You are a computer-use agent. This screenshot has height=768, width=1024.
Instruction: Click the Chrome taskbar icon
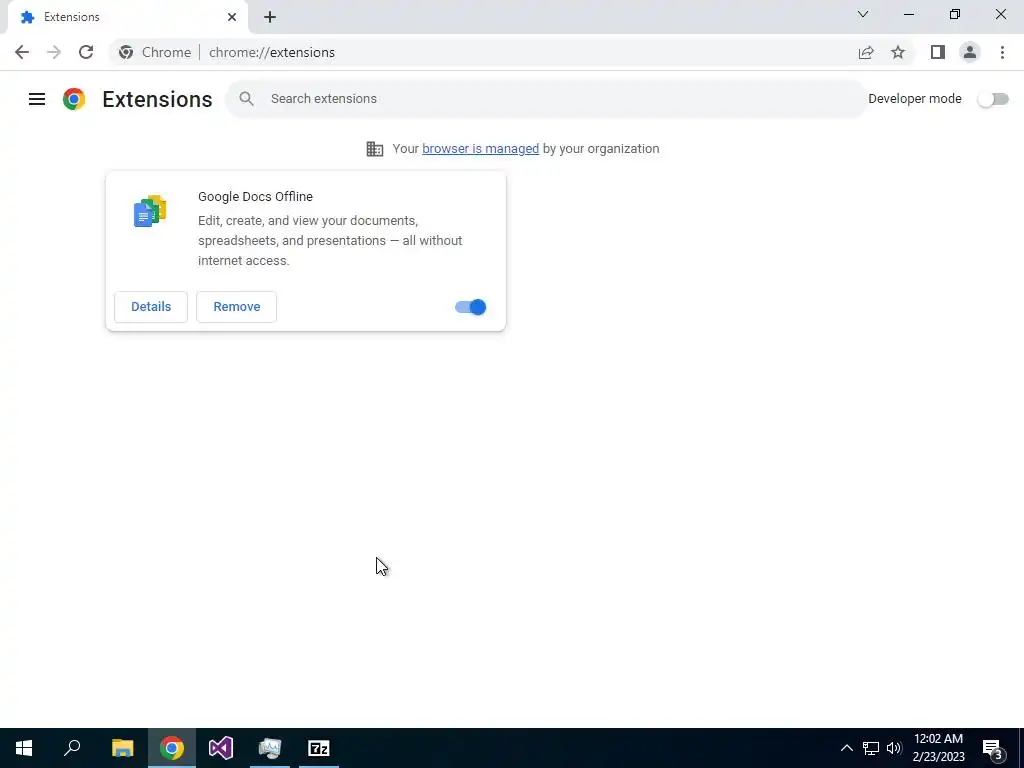[172, 748]
